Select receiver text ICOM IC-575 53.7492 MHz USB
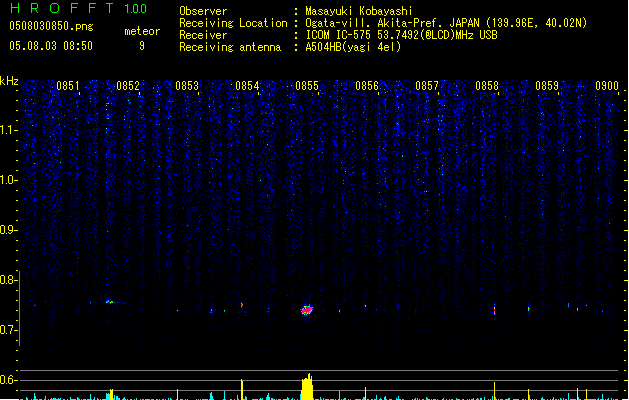629x400 pixels. coord(401,35)
